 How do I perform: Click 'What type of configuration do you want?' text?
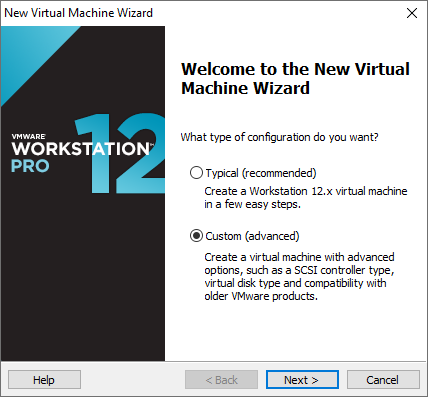coord(279,137)
